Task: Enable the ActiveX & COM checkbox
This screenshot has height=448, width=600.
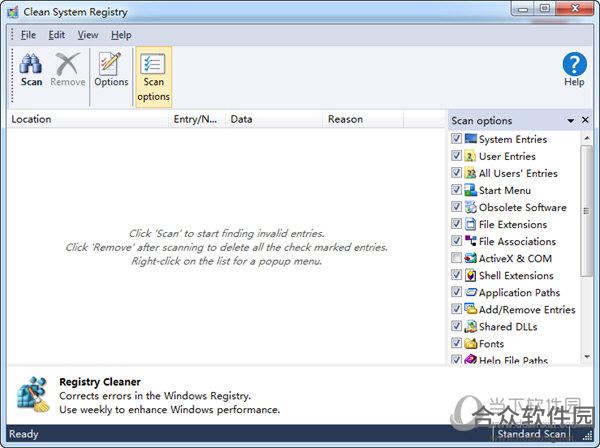Action: pos(456,258)
